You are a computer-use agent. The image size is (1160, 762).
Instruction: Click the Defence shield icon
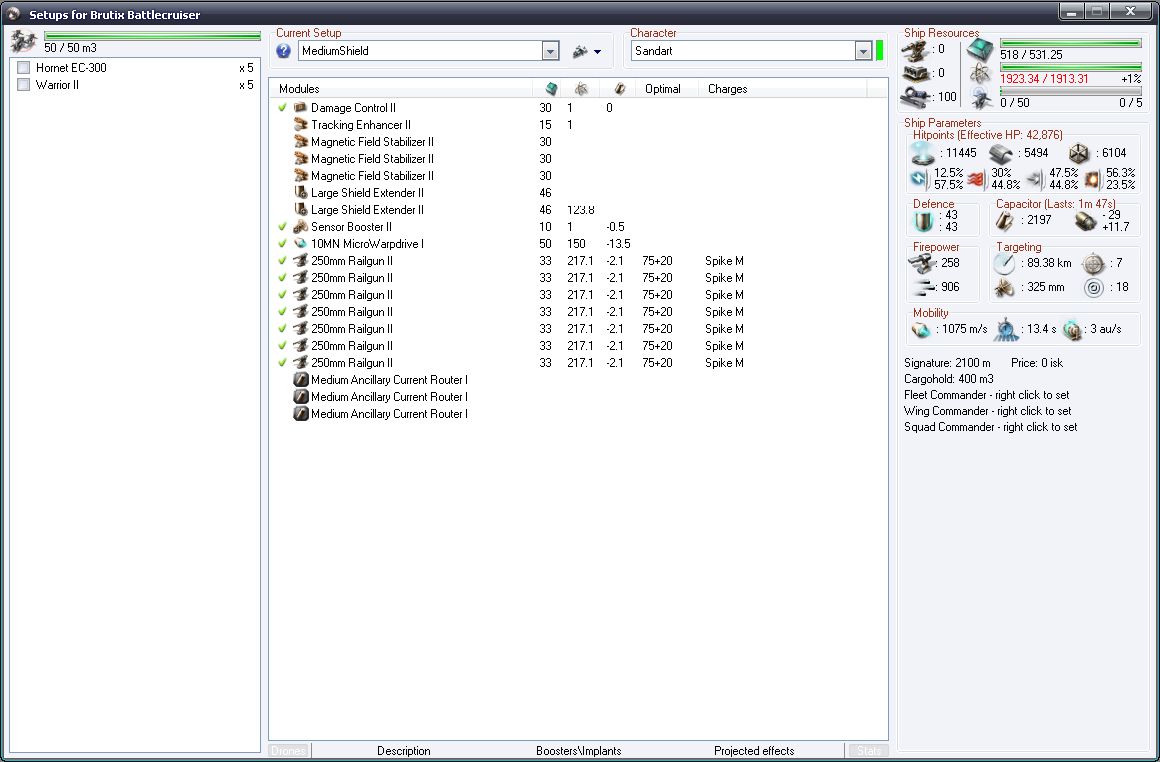[923, 221]
